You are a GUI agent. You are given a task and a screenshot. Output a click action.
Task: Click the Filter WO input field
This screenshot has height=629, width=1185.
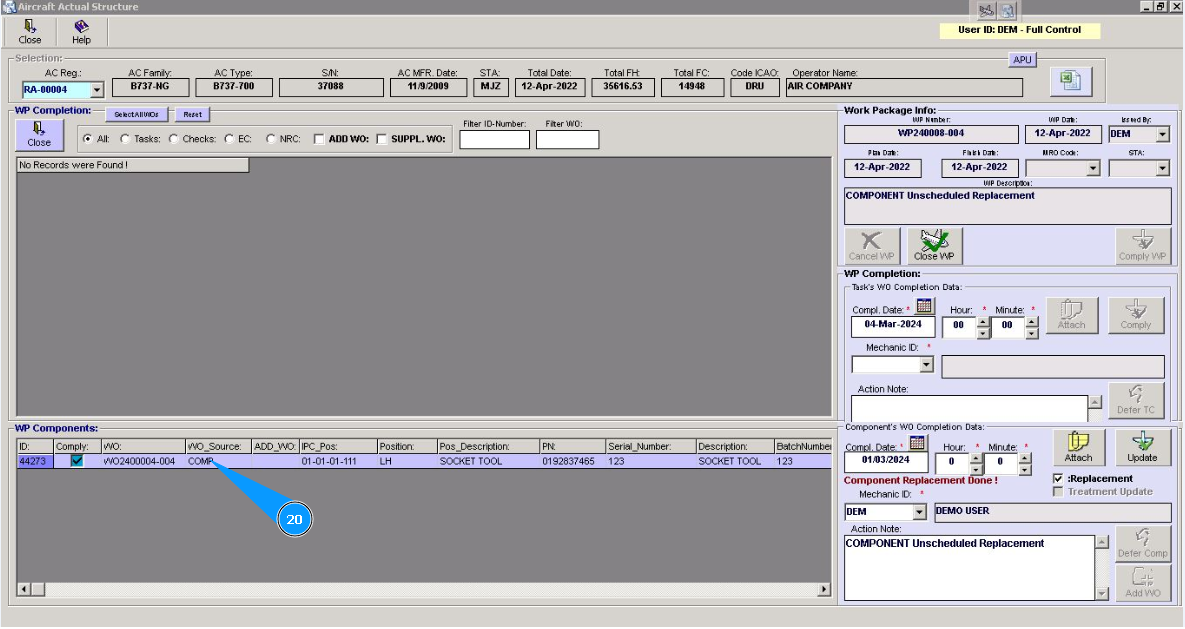coord(567,140)
